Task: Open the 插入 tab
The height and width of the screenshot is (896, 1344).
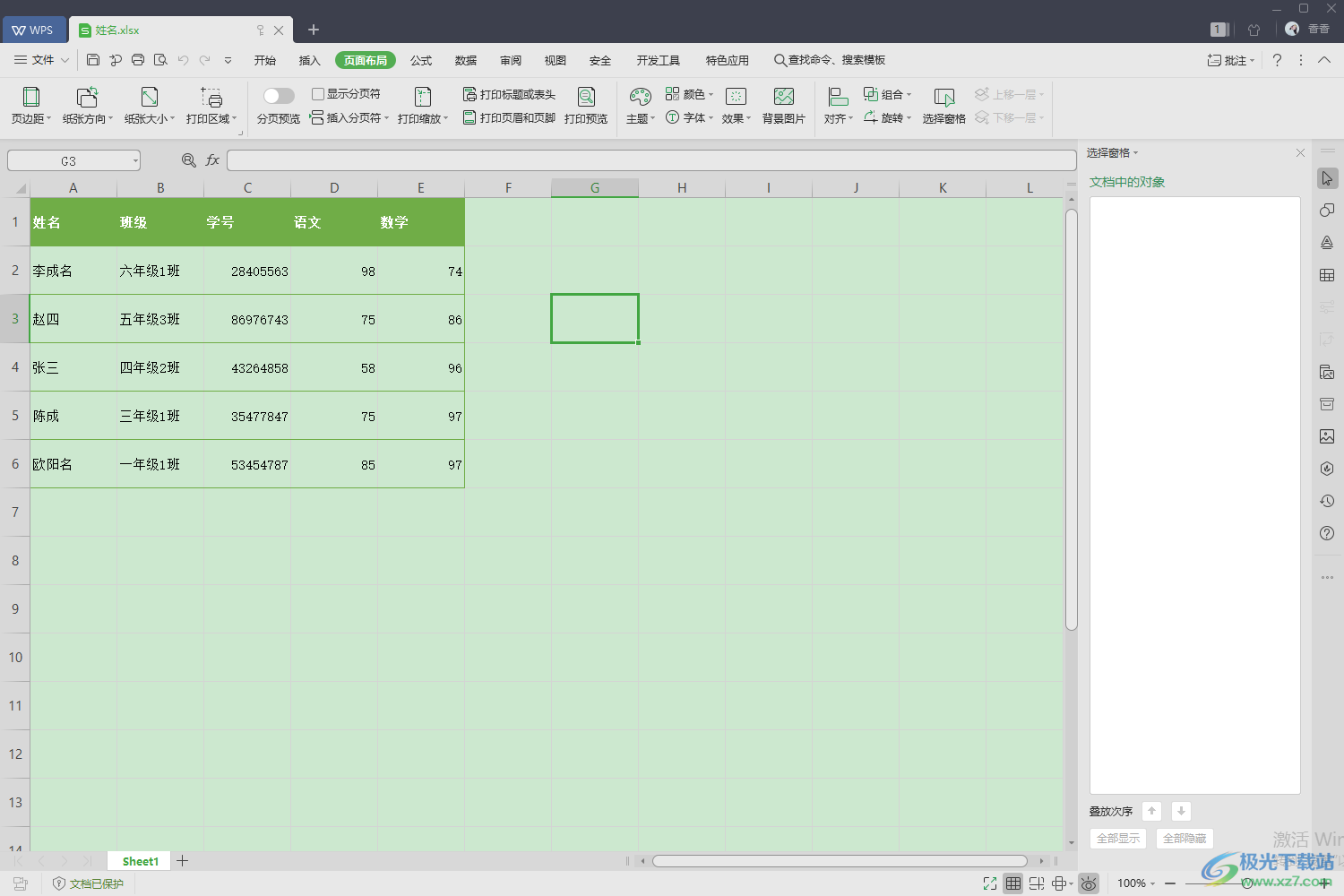Action: 310,60
